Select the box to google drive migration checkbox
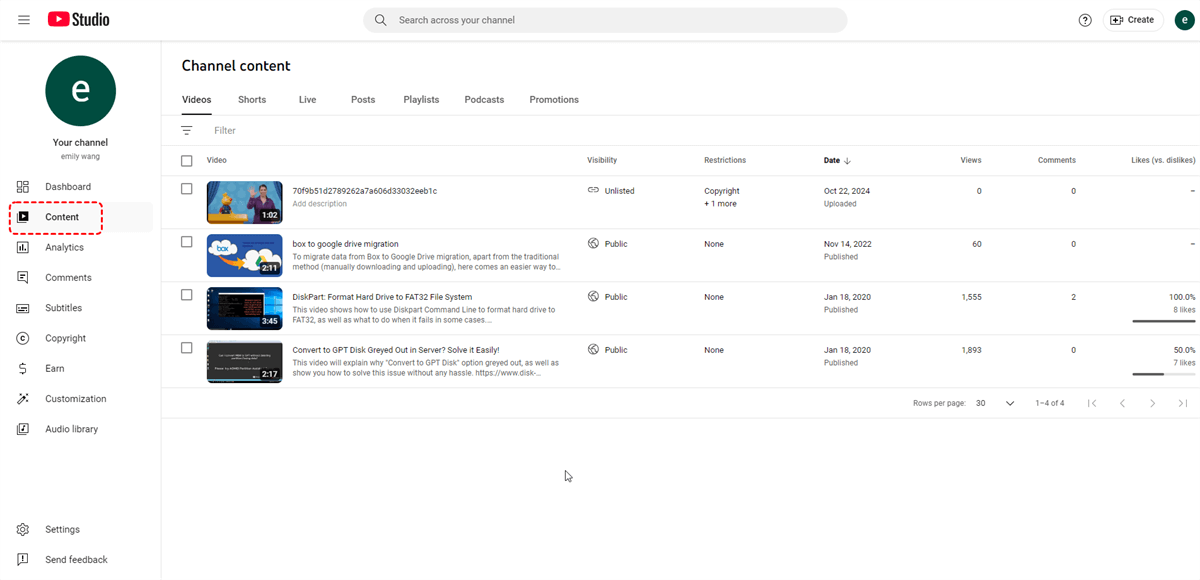 [x=187, y=242]
